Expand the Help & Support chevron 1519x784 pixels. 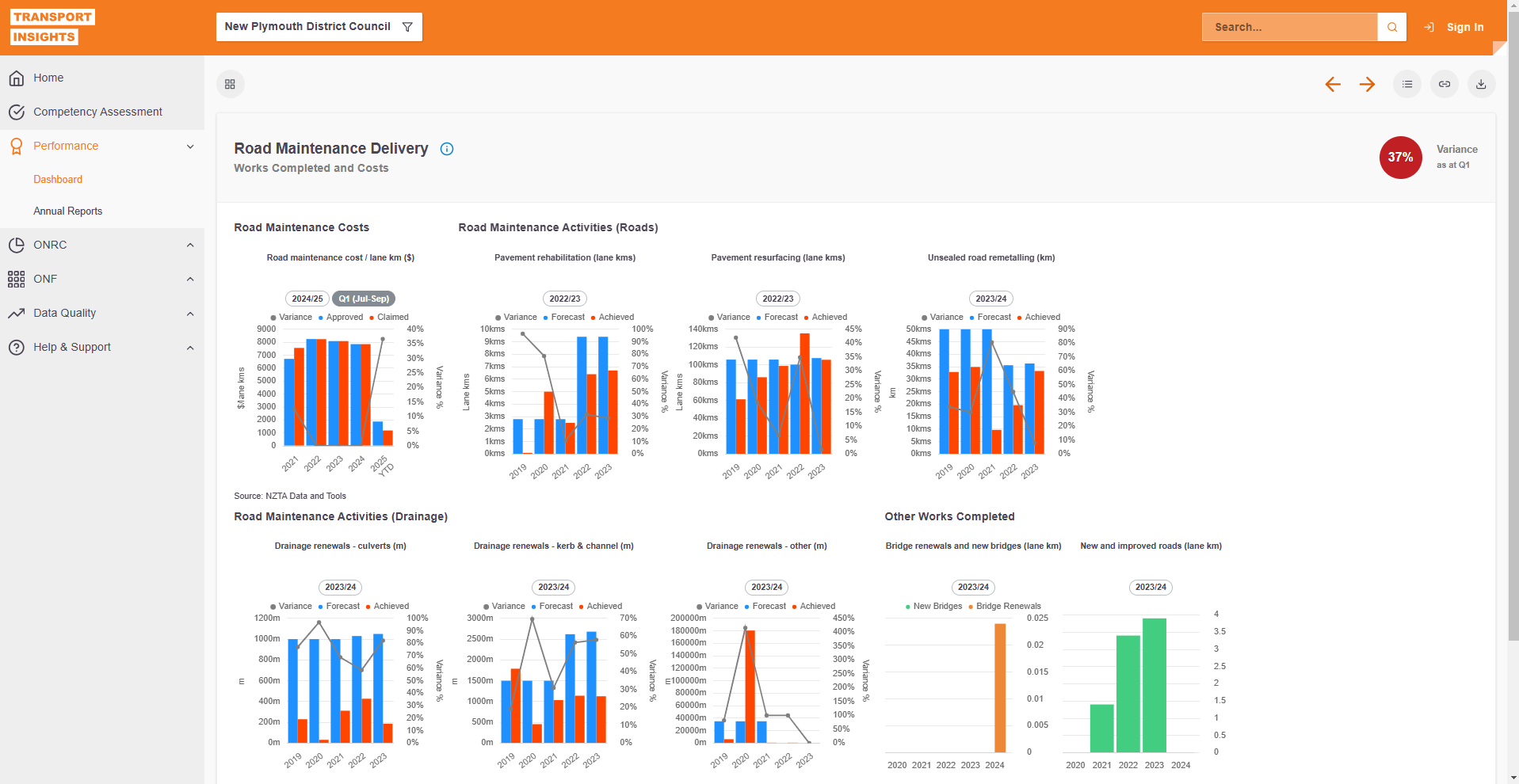(x=190, y=348)
